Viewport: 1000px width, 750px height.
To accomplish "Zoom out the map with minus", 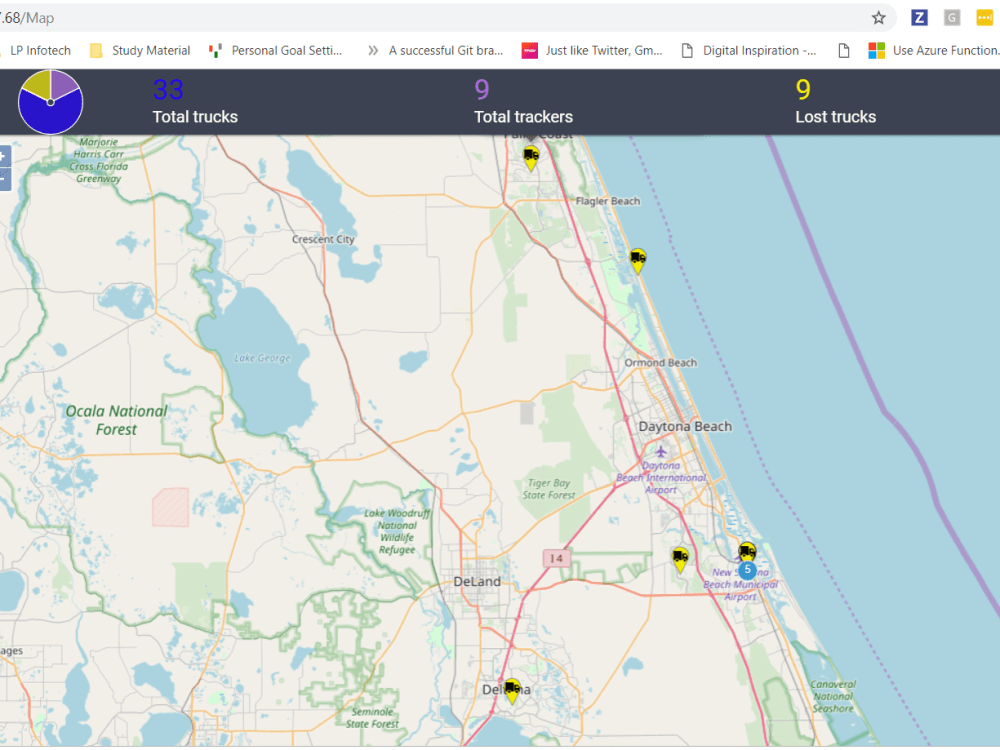I will [4, 179].
